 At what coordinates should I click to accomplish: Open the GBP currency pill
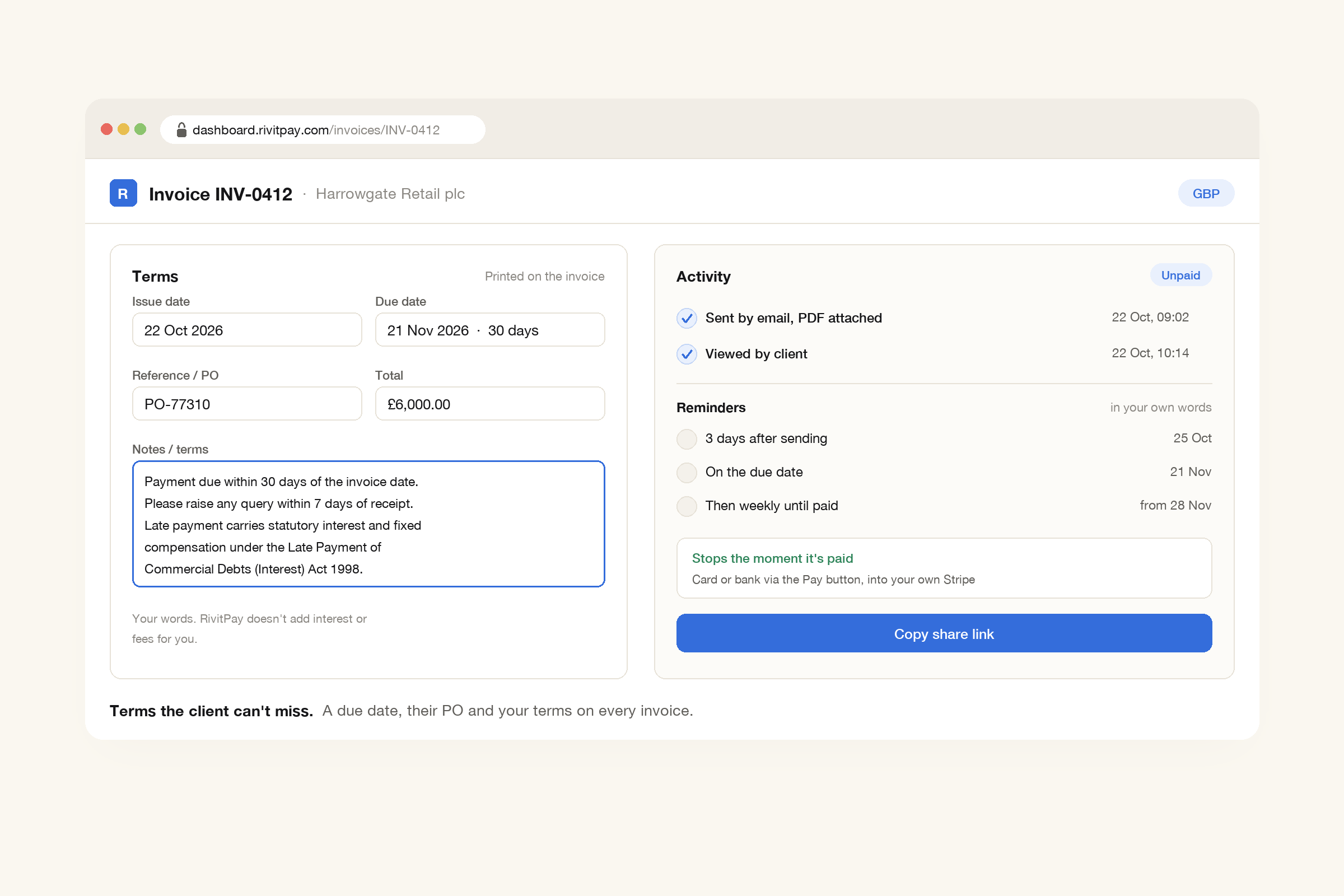coord(1206,193)
